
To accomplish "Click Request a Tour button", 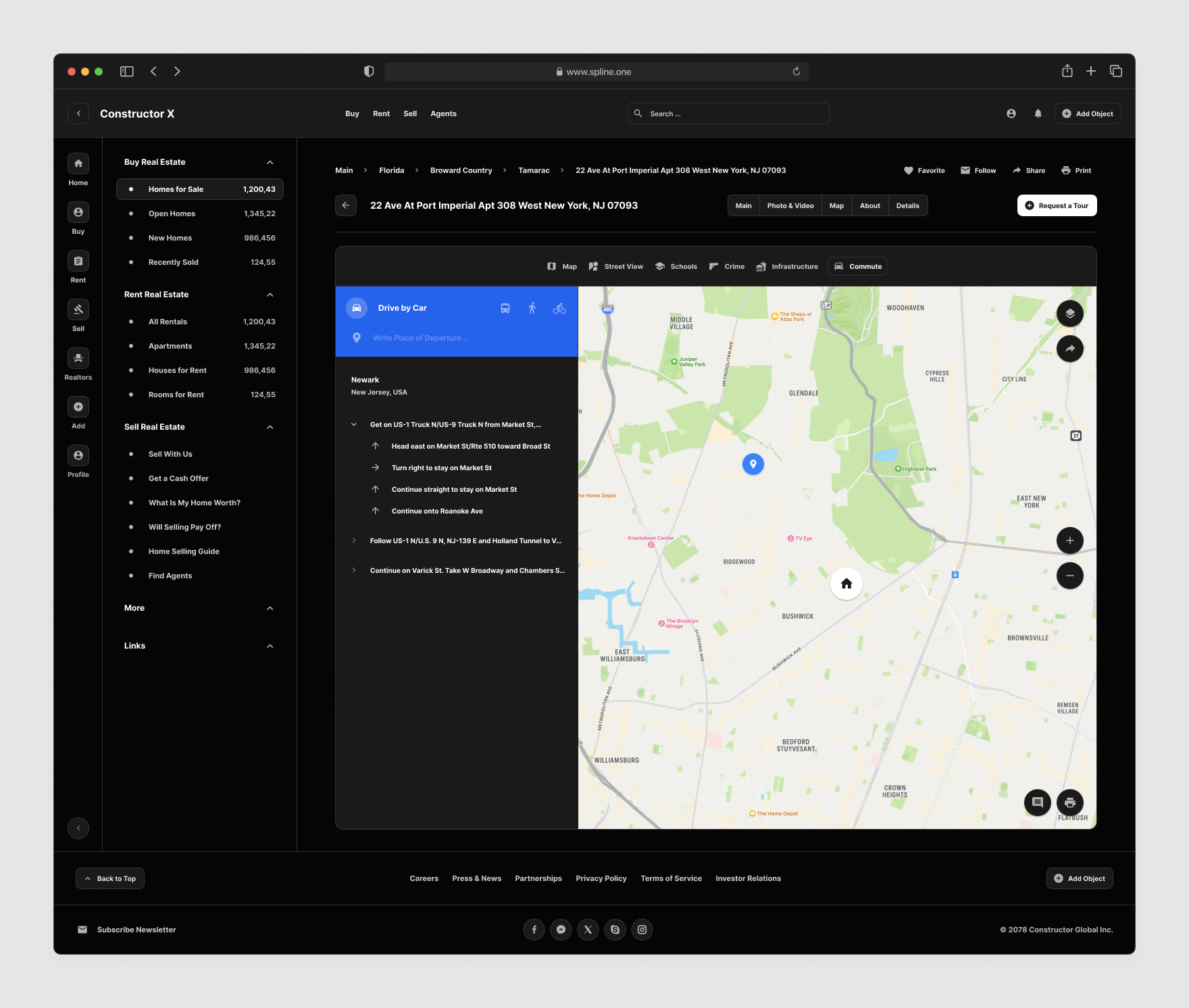I will point(1057,205).
